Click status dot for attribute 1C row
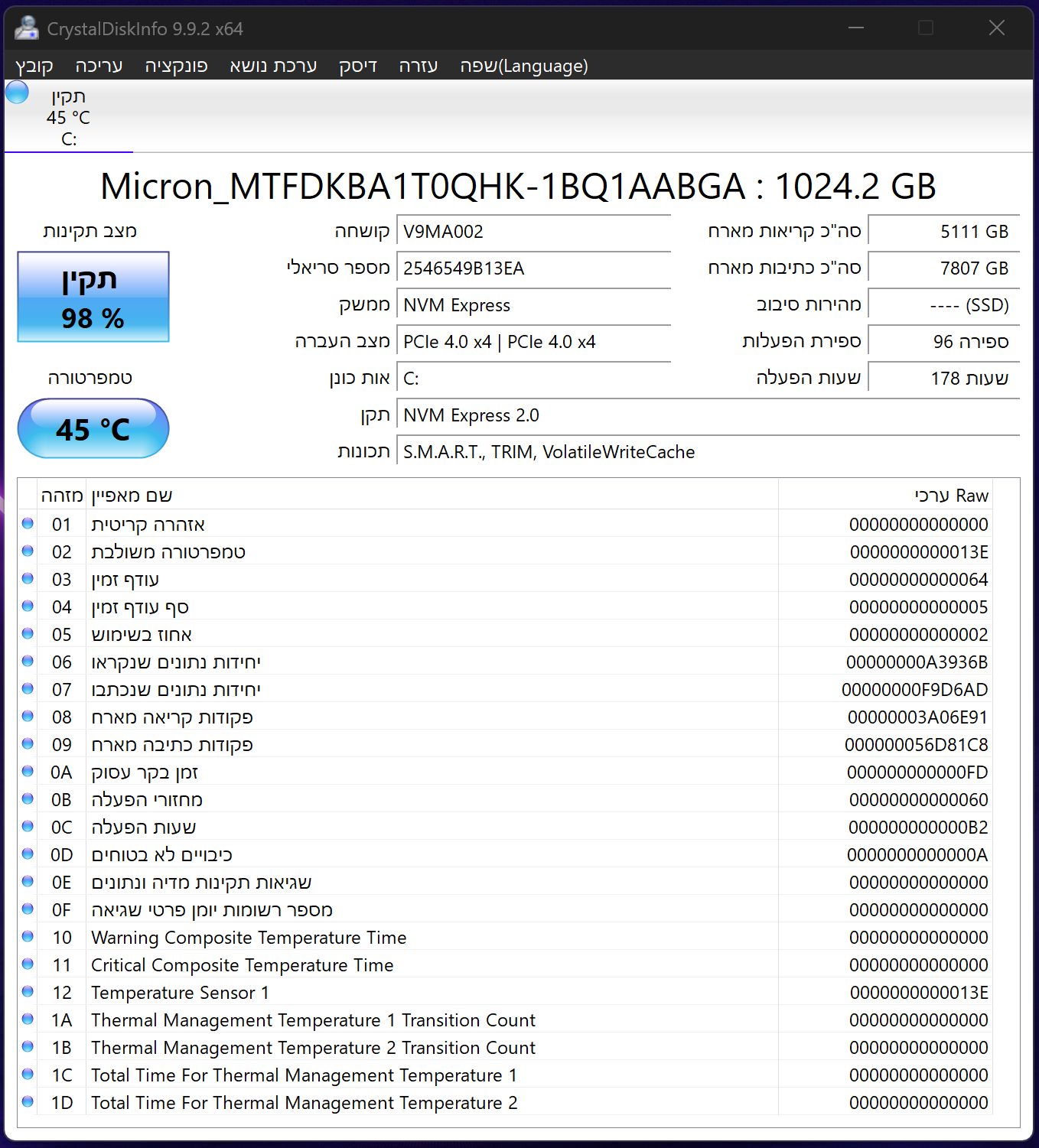Viewport: 1039px width, 1148px height. point(28,1075)
